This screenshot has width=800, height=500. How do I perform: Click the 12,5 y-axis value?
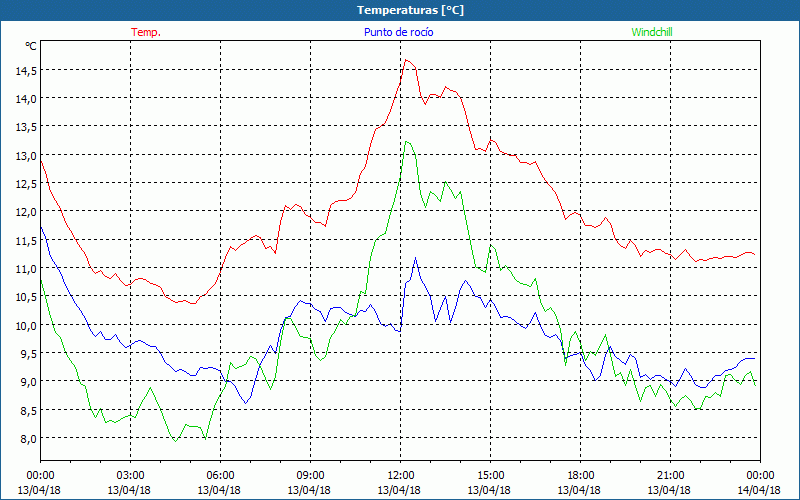click(x=26, y=184)
